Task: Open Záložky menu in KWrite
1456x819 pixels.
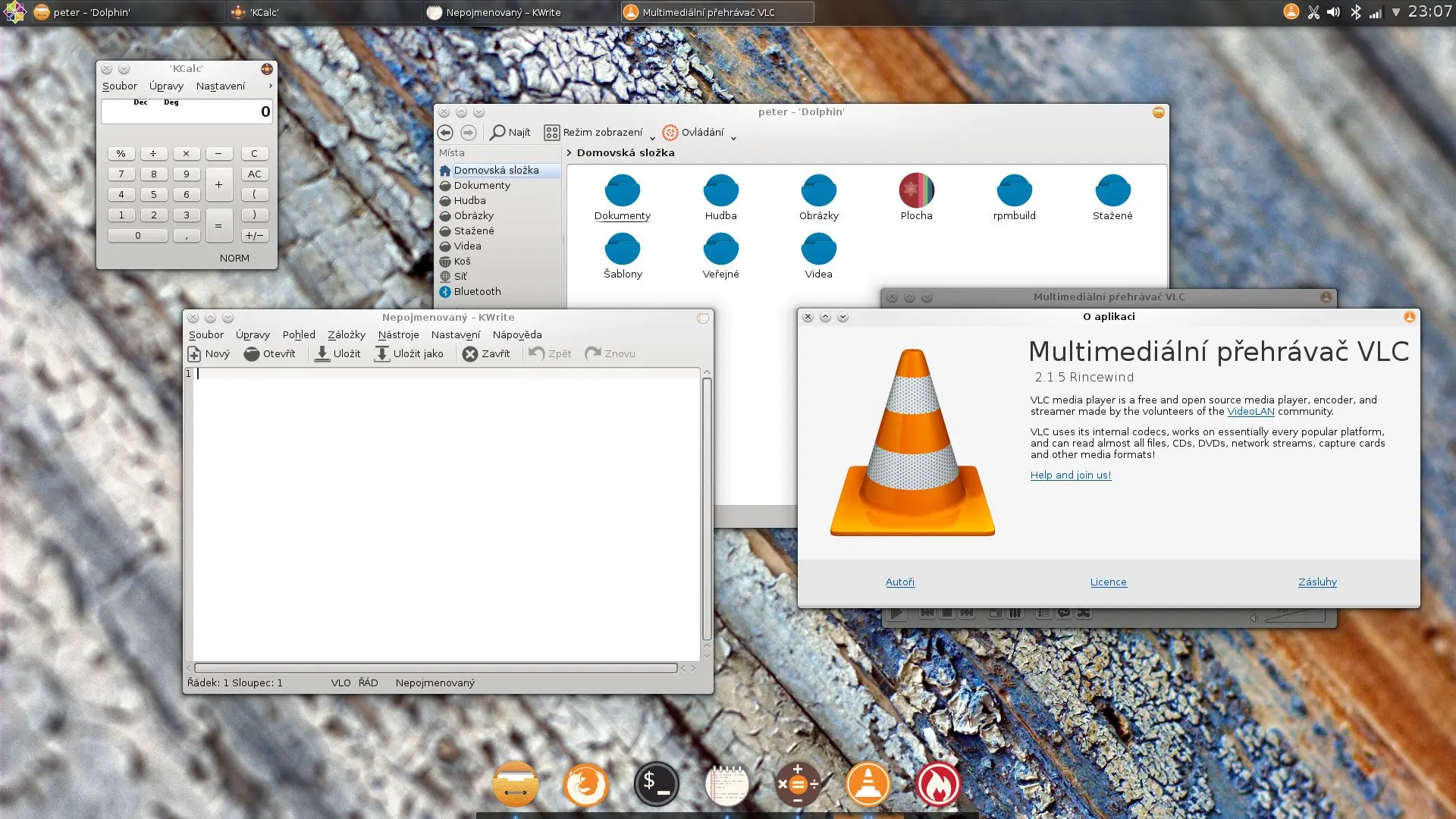Action: coord(347,335)
